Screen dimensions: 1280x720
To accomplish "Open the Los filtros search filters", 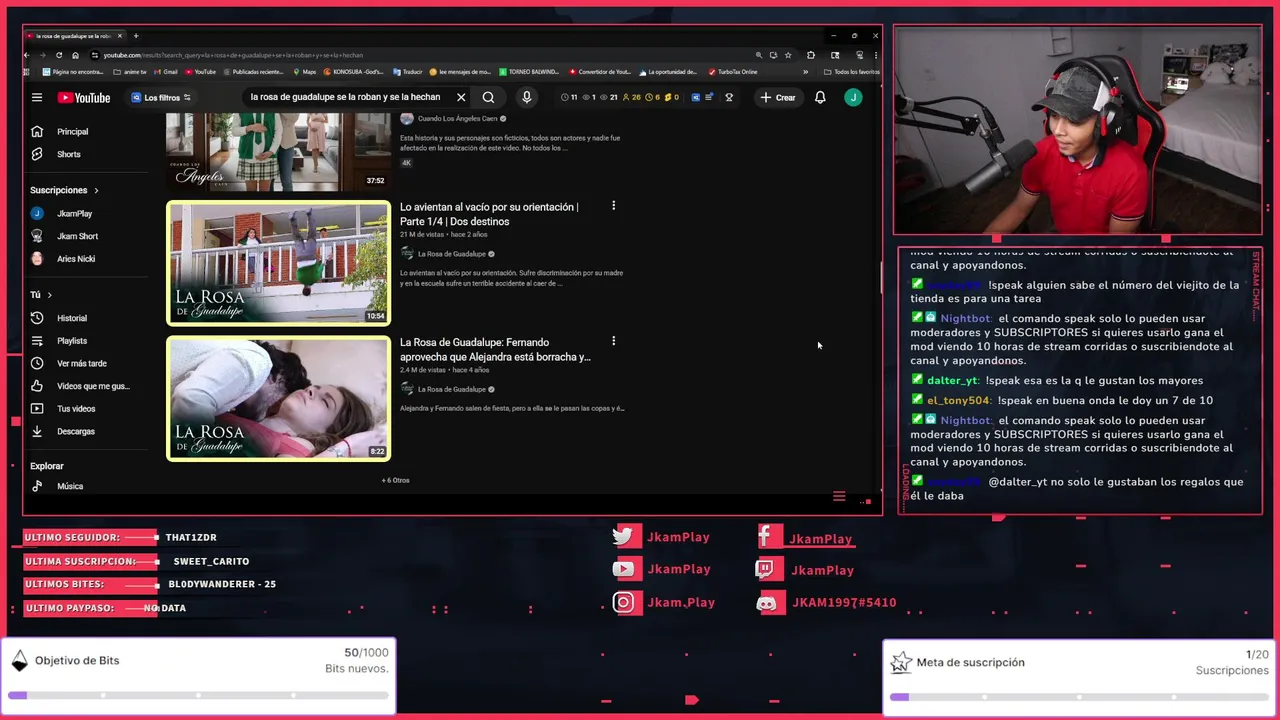I will point(161,98).
